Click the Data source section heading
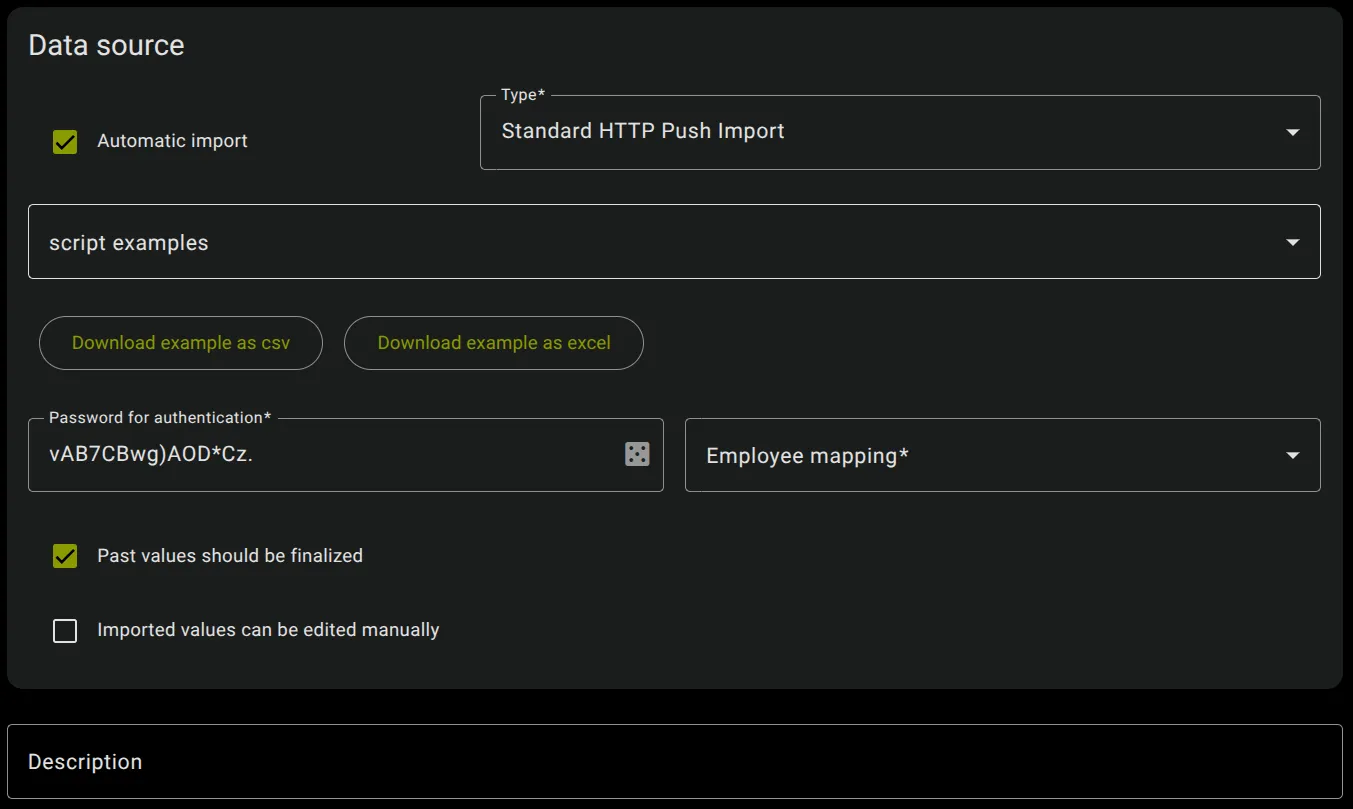This screenshot has width=1353, height=809. point(106,45)
